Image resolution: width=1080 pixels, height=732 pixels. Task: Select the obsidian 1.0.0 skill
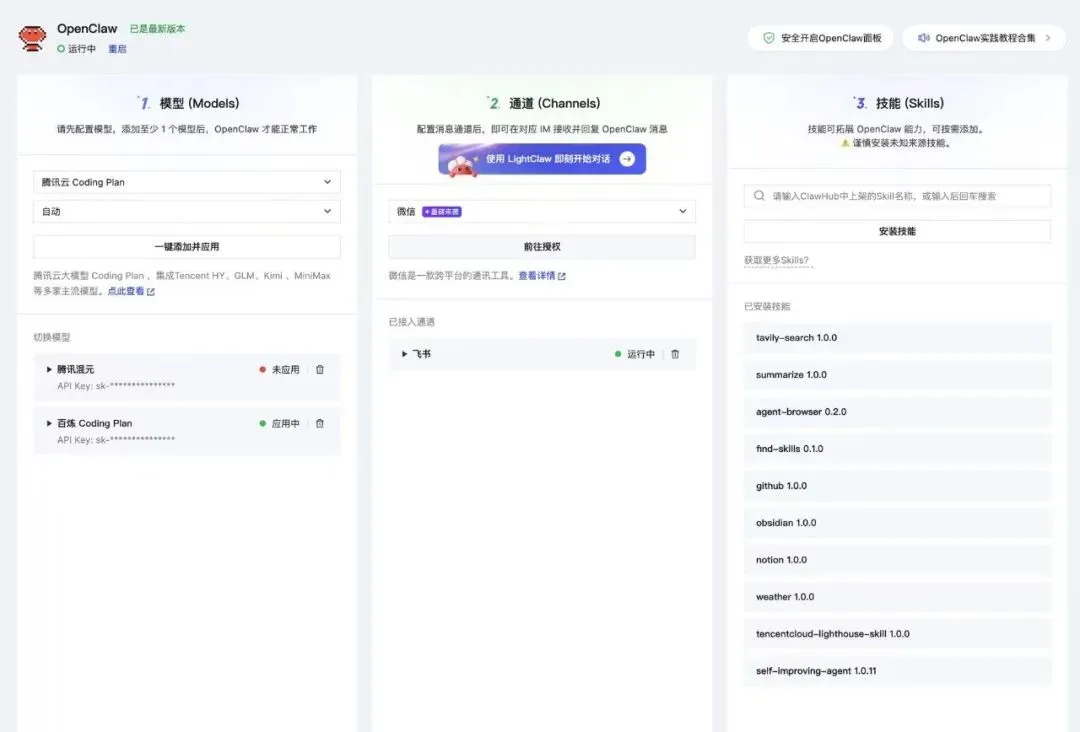897,523
